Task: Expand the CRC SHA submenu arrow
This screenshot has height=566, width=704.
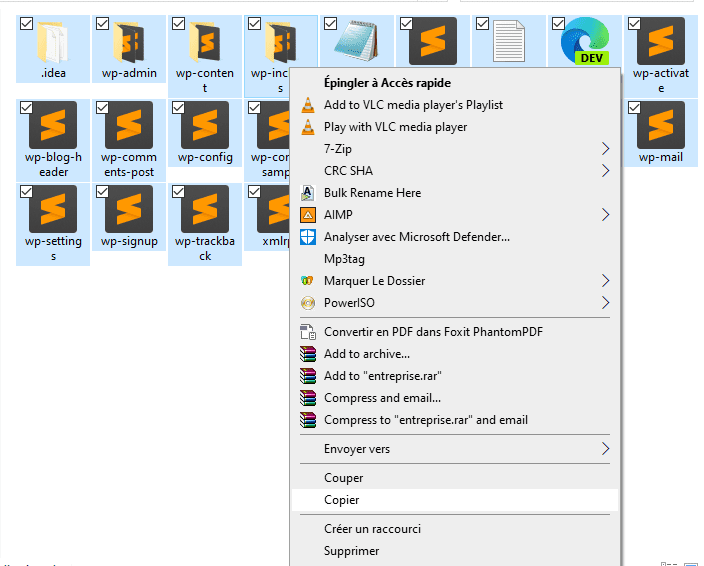Action: click(x=605, y=171)
